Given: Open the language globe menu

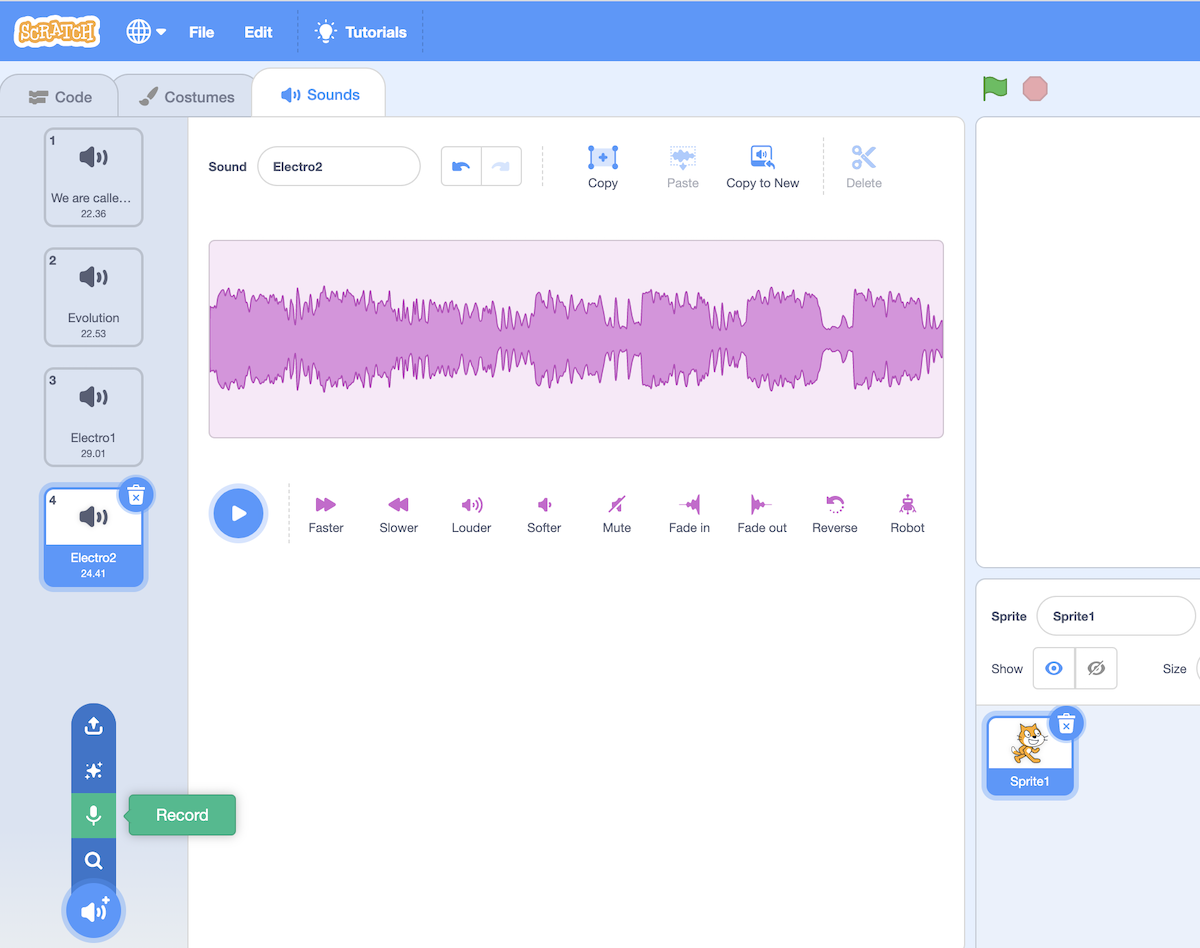Looking at the screenshot, I should pyautogui.click(x=146, y=32).
